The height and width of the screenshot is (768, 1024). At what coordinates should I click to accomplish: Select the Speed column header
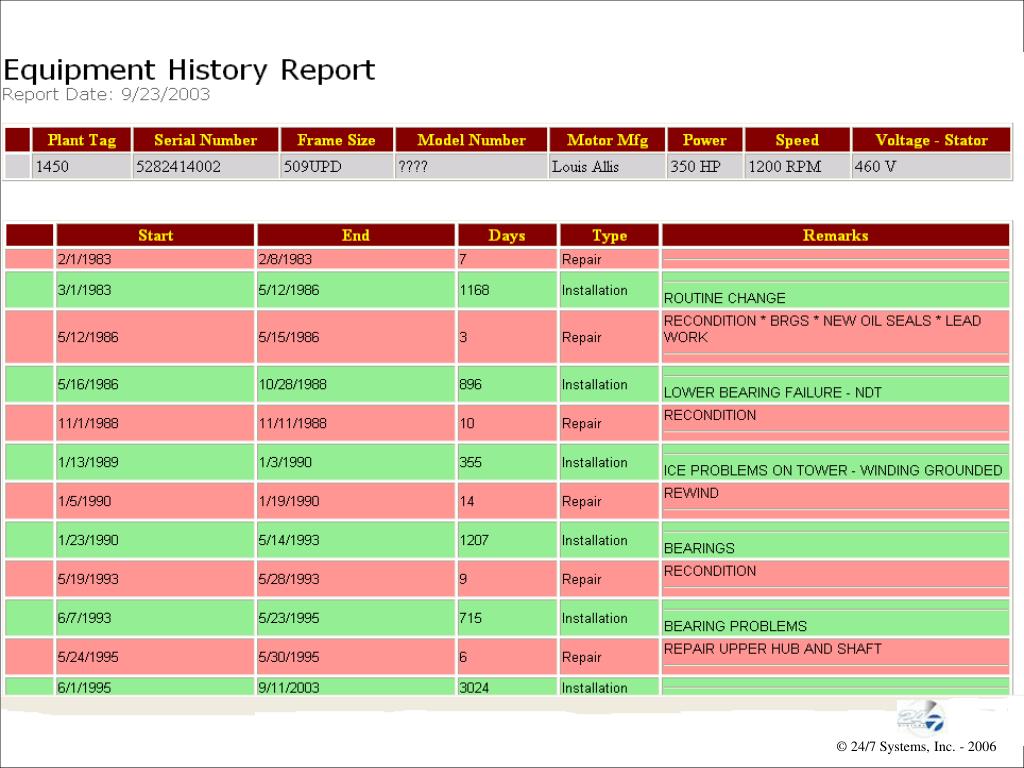pos(797,140)
